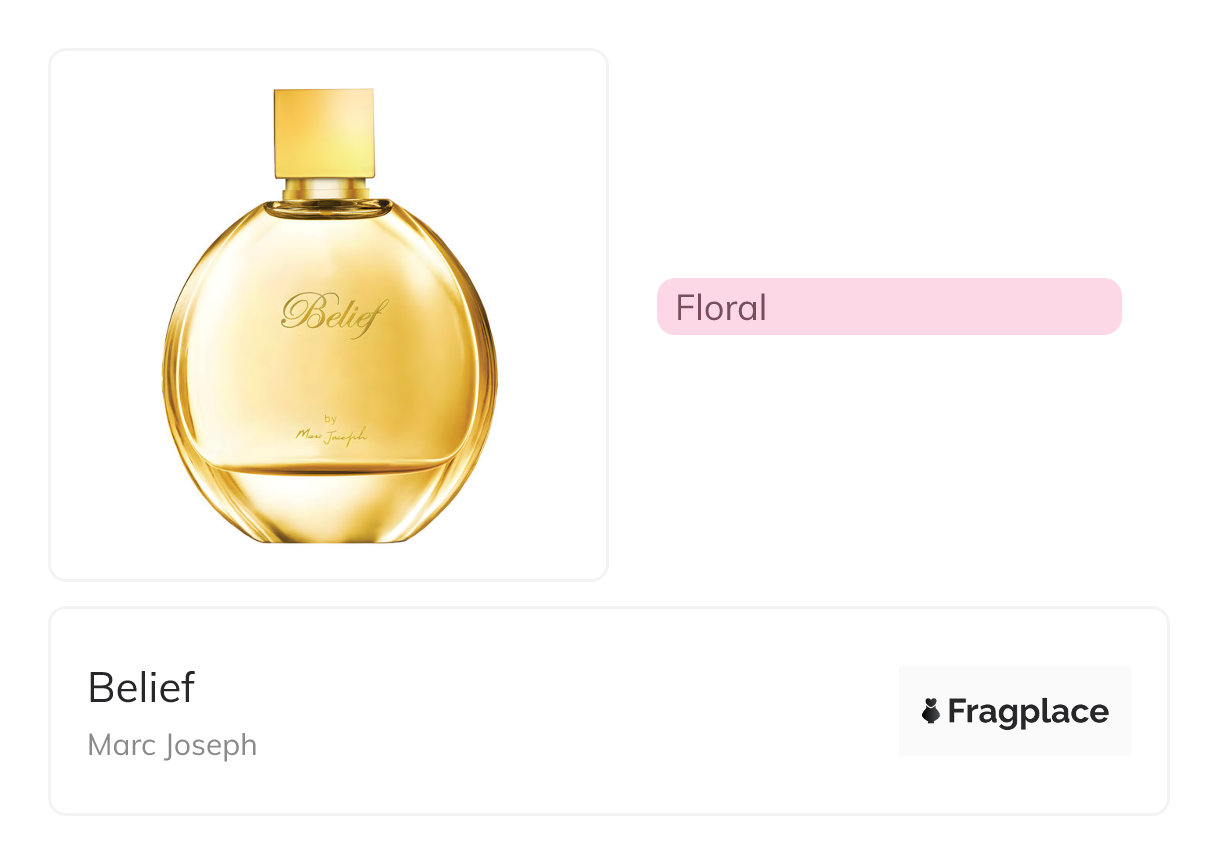Click the Fragplace wordmark text
Screen dimensions: 1218x864
(x=1028, y=712)
